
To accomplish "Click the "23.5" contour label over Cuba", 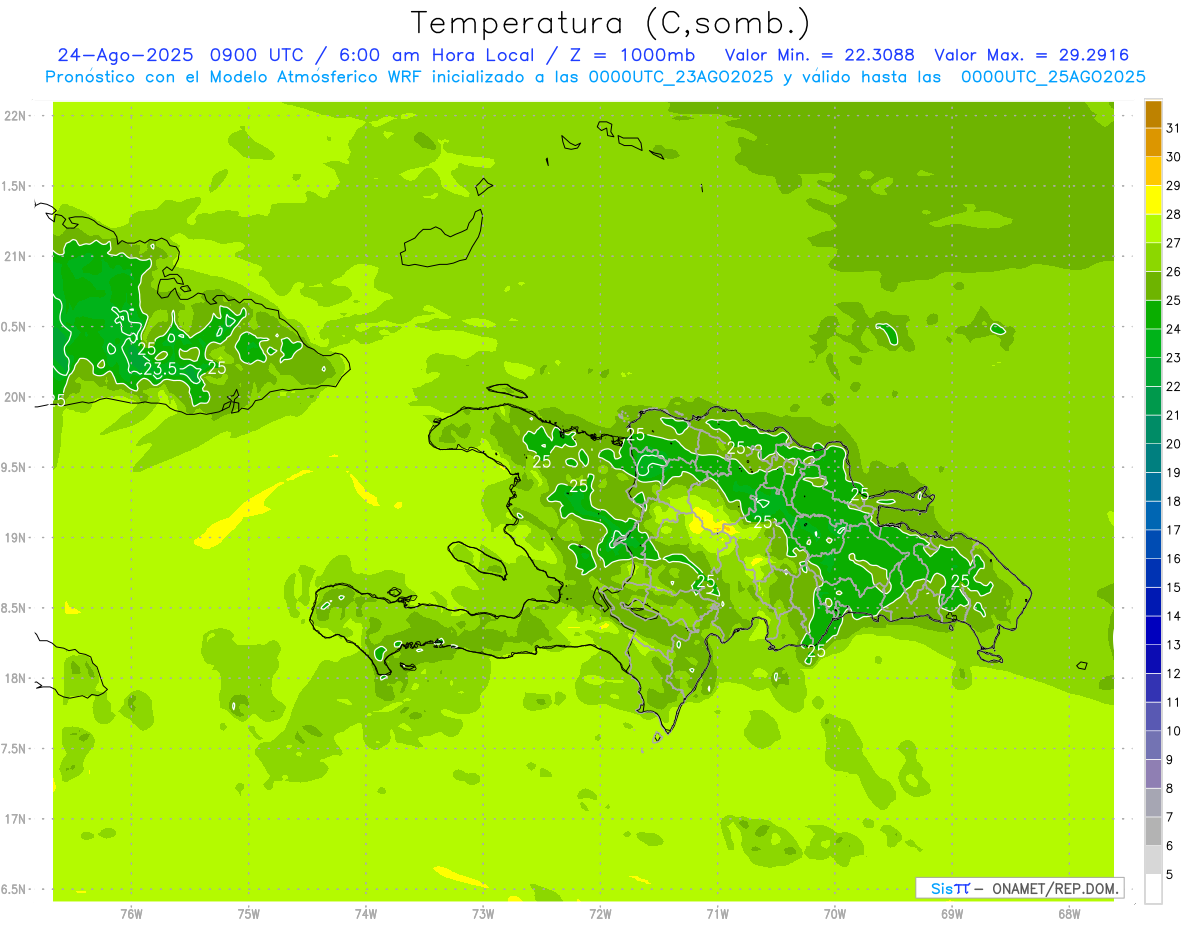I will point(160,369).
